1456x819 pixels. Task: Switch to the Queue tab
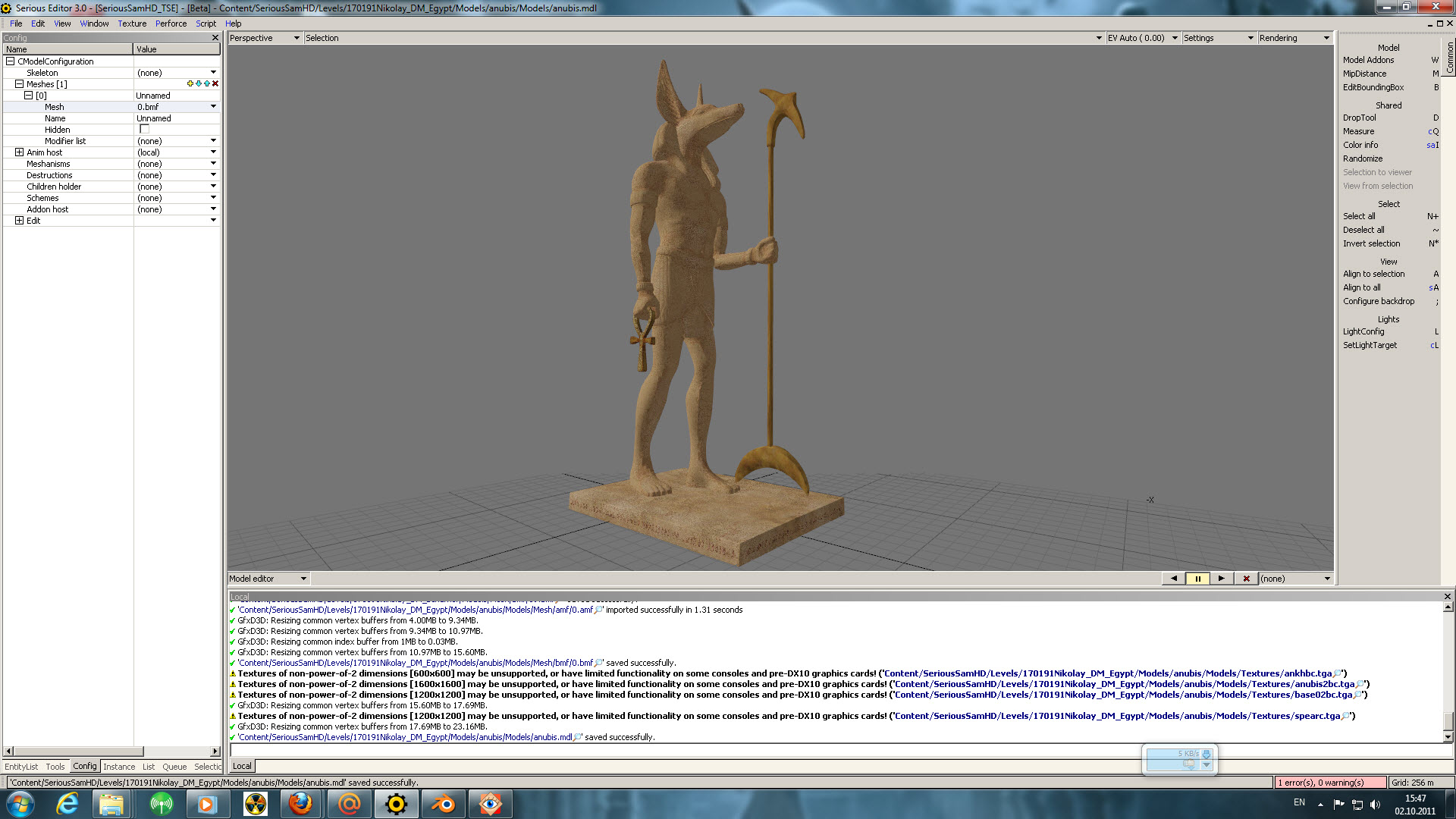174,767
